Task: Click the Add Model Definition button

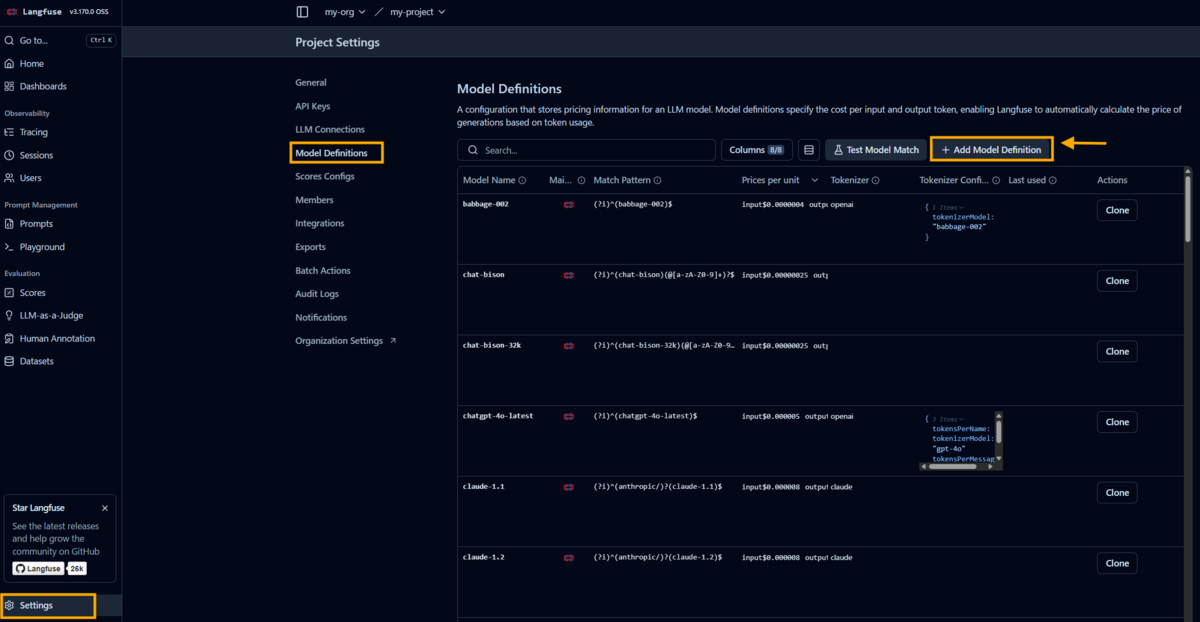Action: [x=991, y=150]
